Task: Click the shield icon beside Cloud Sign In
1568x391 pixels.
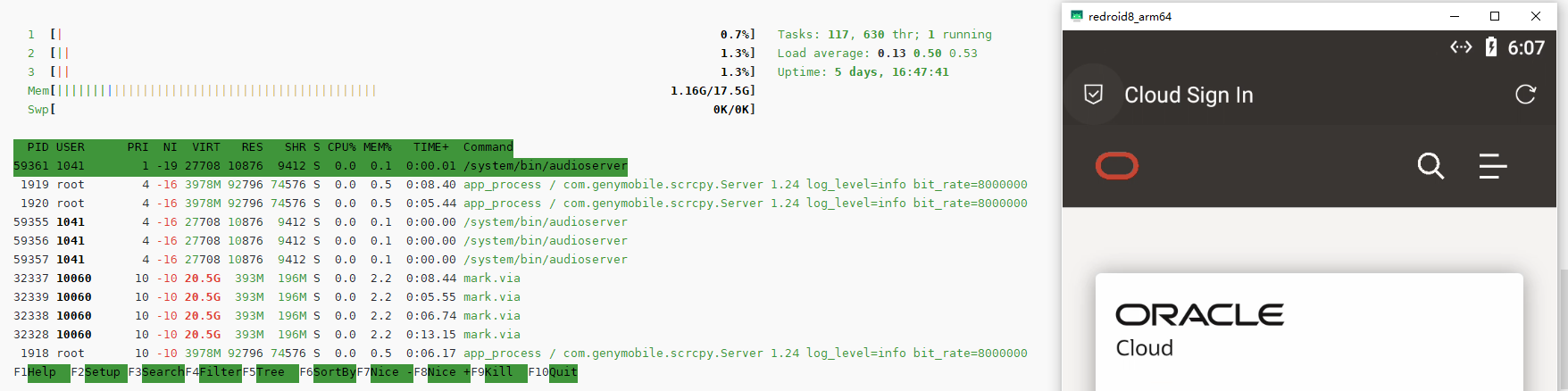Action: tap(1093, 95)
